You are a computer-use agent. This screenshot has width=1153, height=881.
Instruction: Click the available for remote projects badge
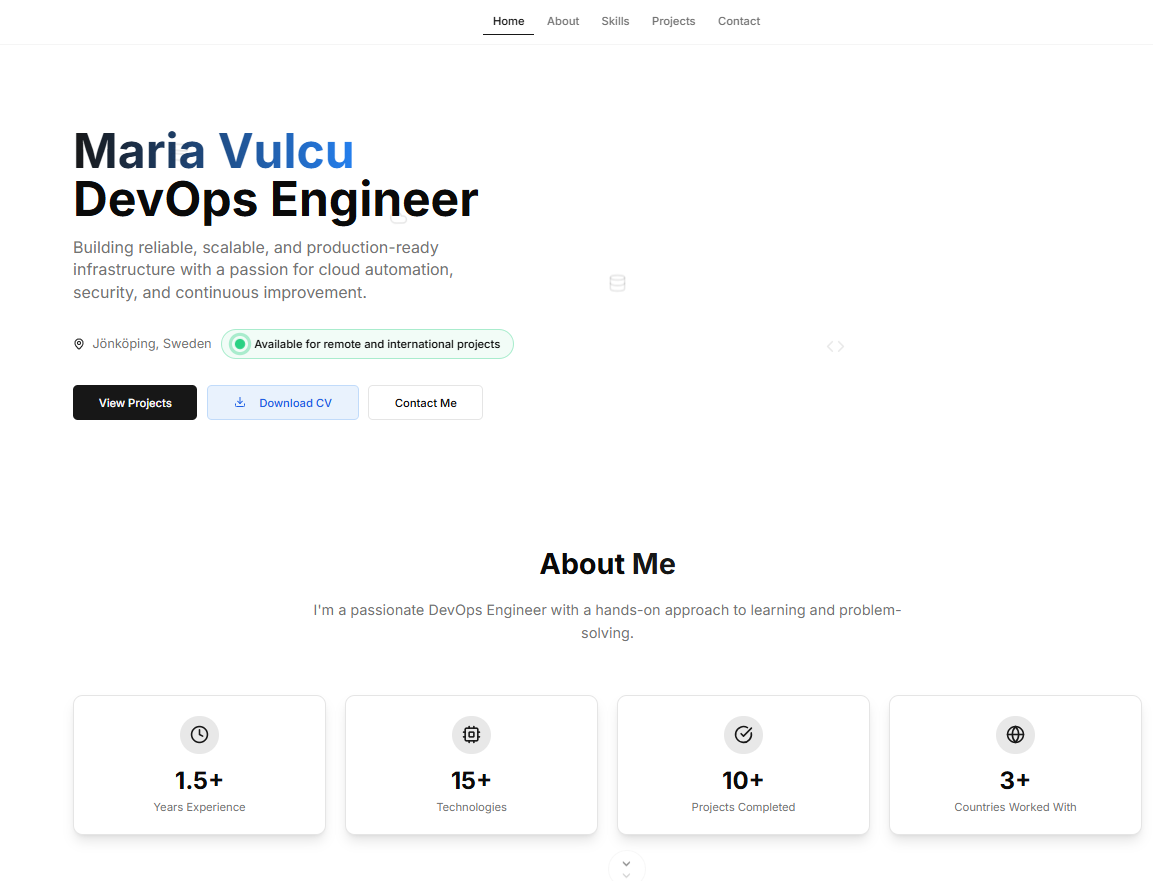coord(367,343)
